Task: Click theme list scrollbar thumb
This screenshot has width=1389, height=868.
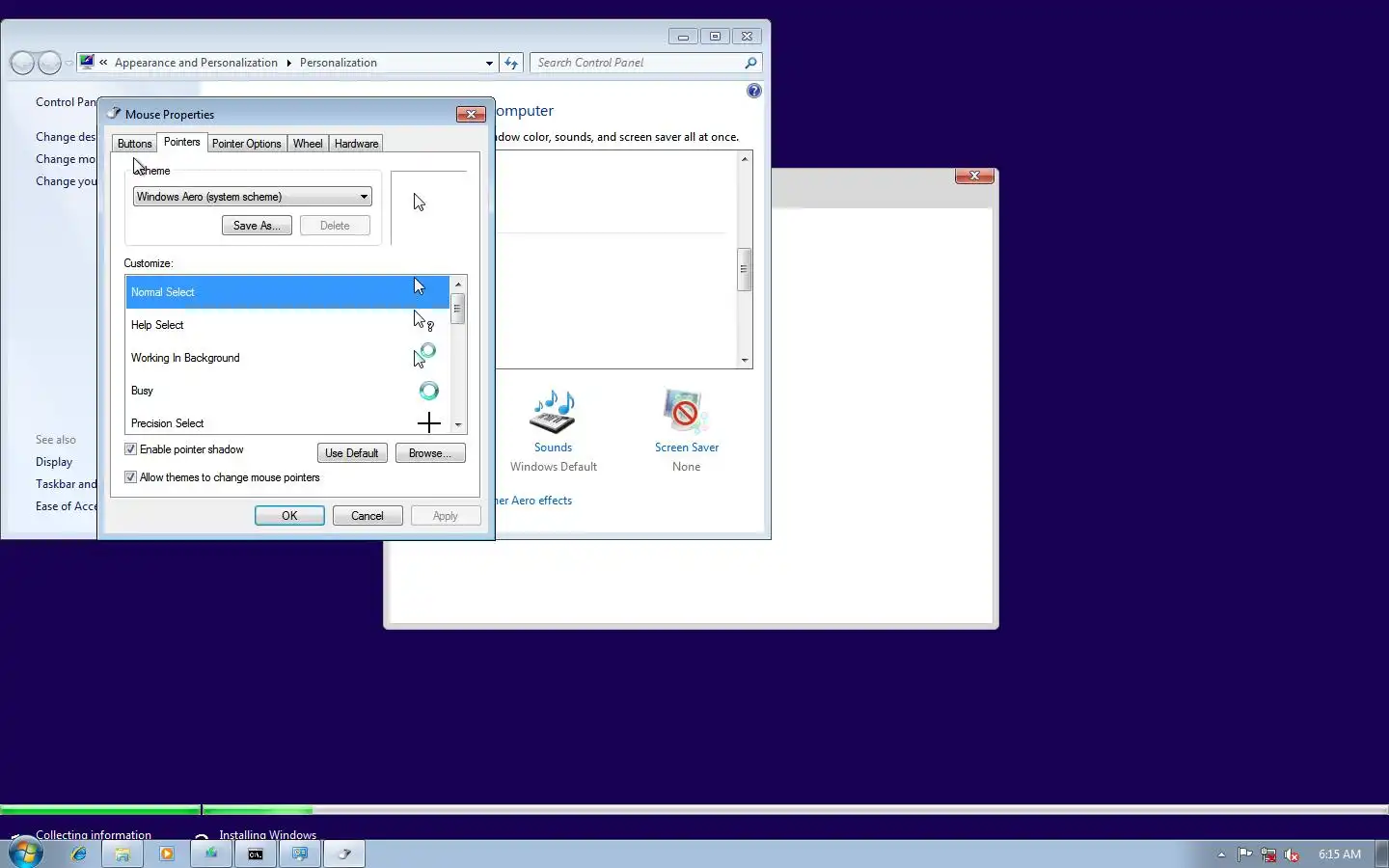Action: pyautogui.click(x=745, y=269)
